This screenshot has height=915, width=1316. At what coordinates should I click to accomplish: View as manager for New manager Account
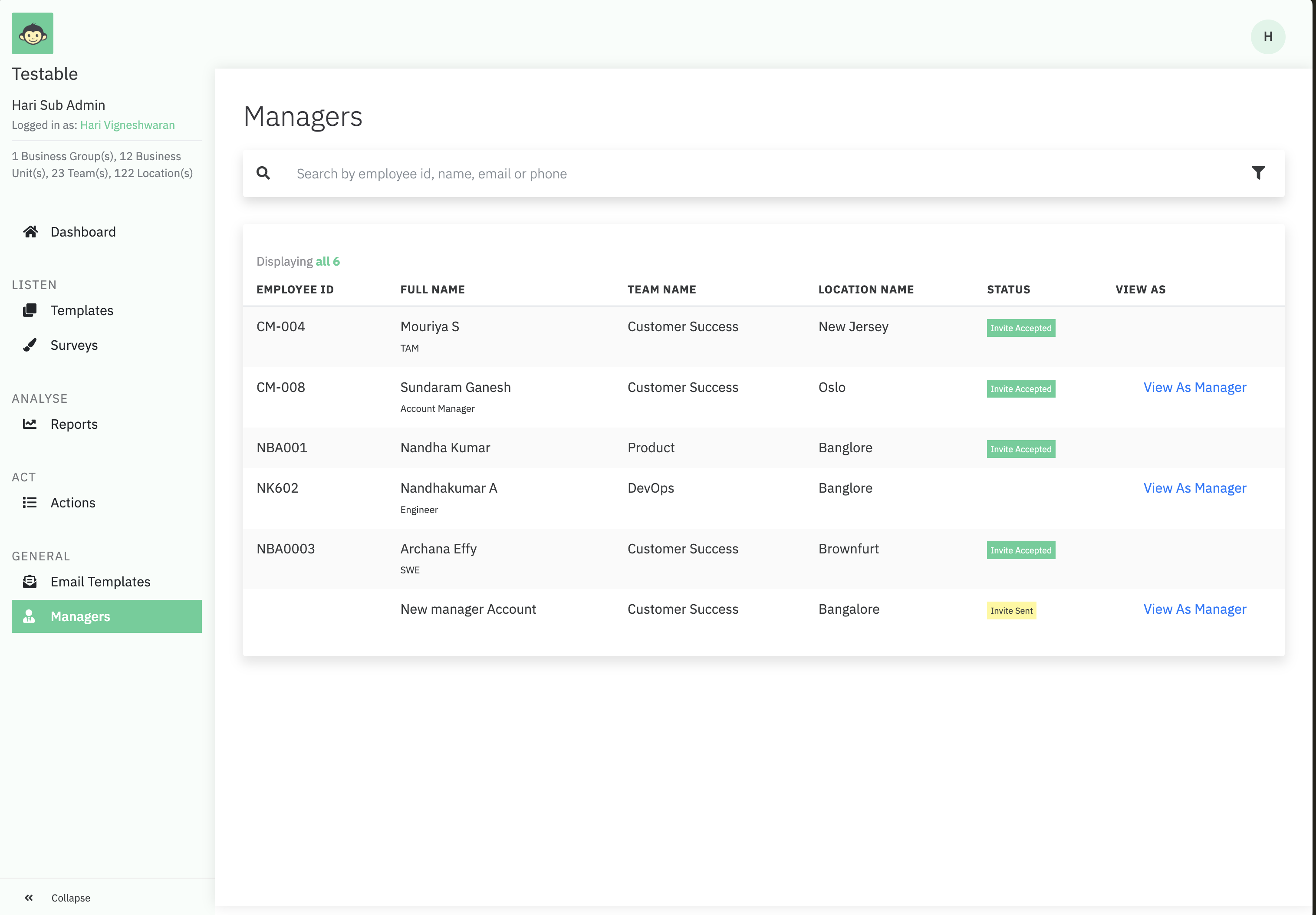(1195, 609)
